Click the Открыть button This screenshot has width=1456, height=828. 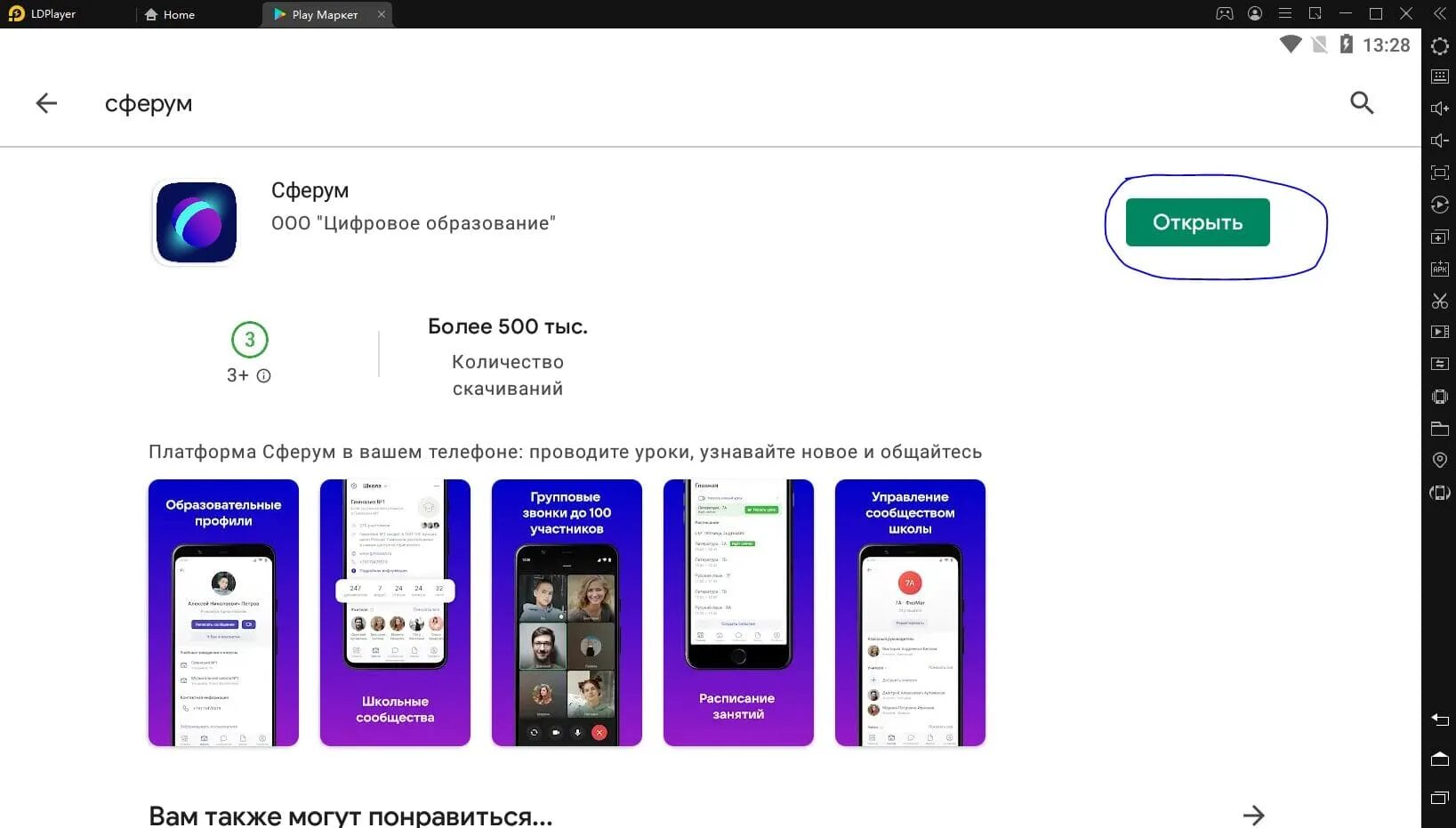1197,222
